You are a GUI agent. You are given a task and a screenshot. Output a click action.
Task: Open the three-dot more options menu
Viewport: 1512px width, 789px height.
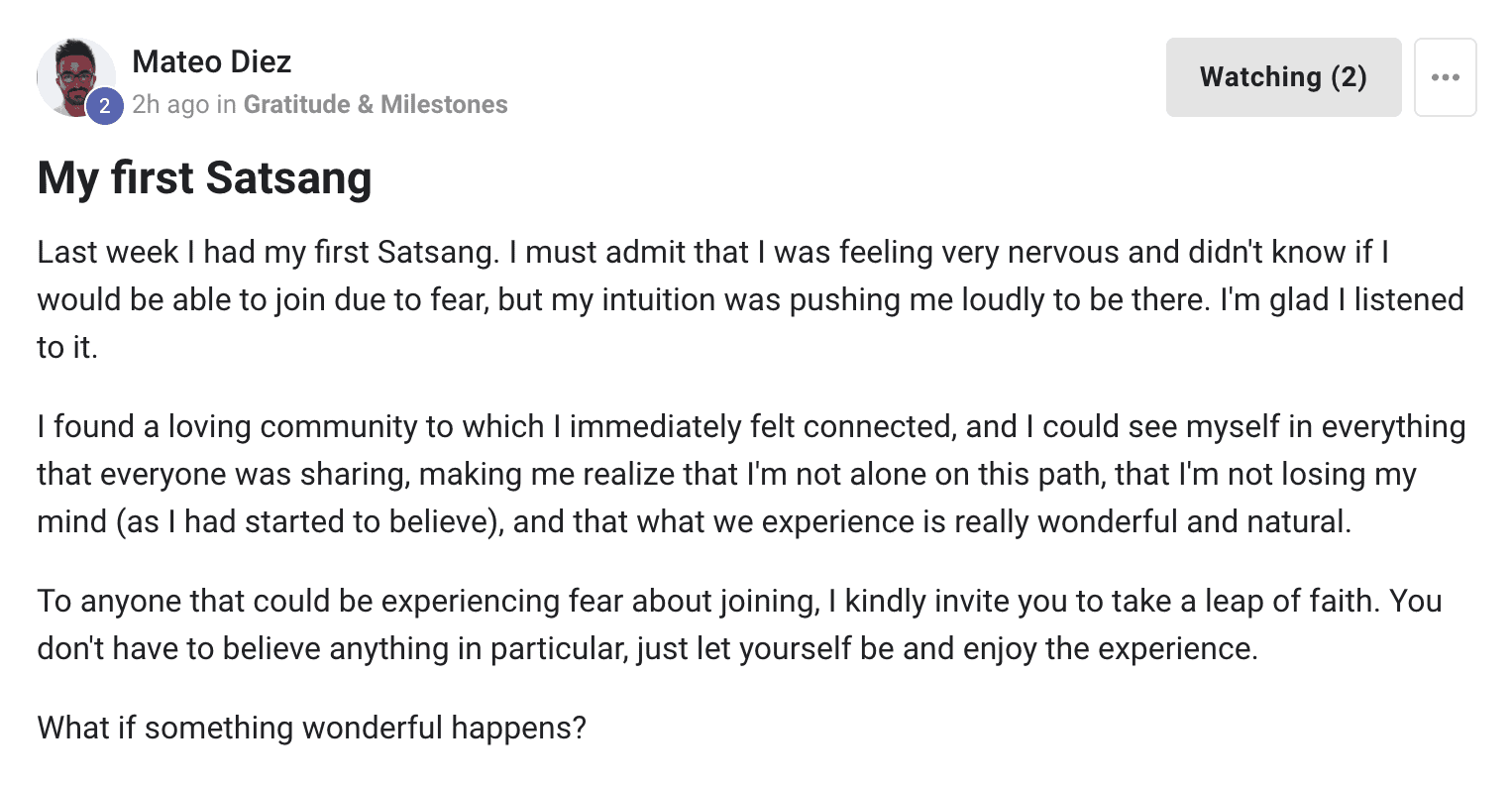[1445, 77]
